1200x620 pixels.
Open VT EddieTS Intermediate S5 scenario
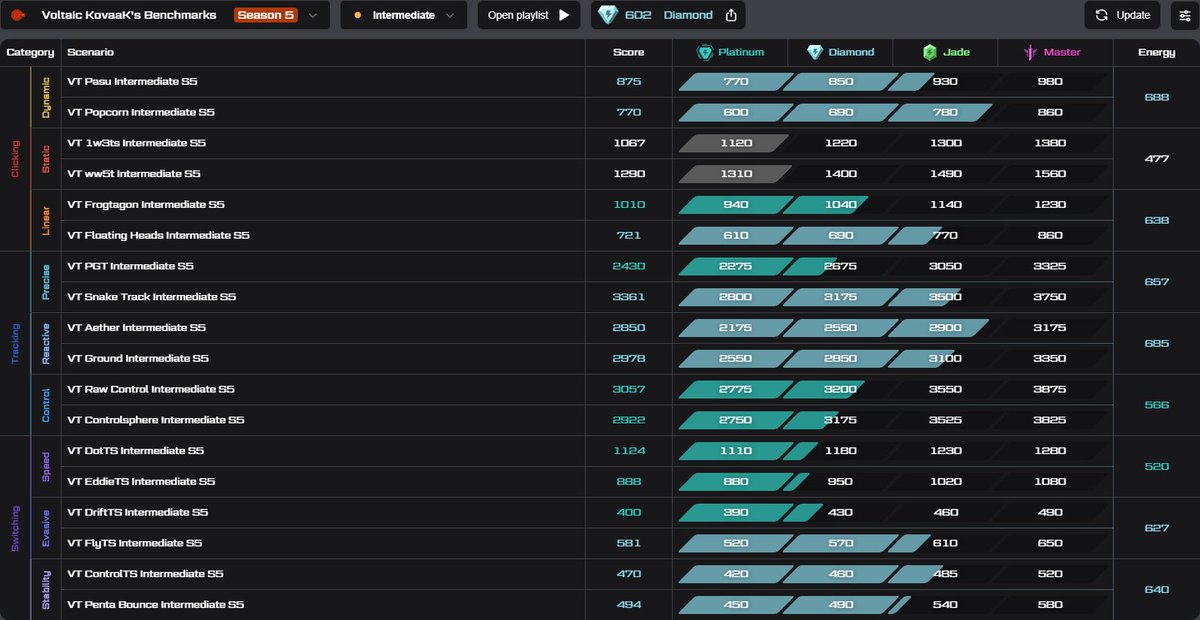[x=141, y=482]
